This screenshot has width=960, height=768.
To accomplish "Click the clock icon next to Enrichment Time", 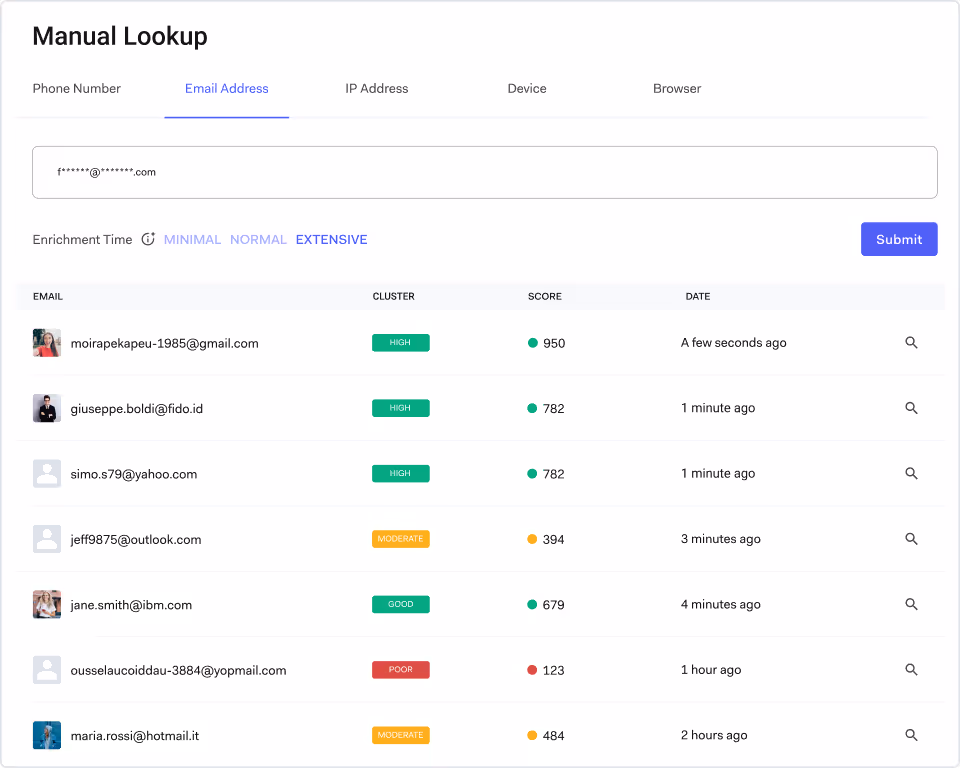I will click(x=148, y=239).
